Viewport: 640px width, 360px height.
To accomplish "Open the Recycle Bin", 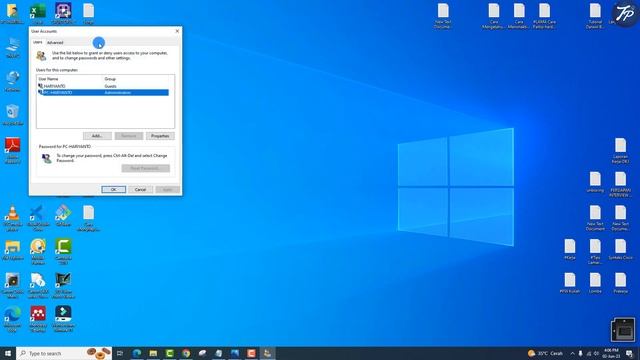I will click(x=13, y=115).
